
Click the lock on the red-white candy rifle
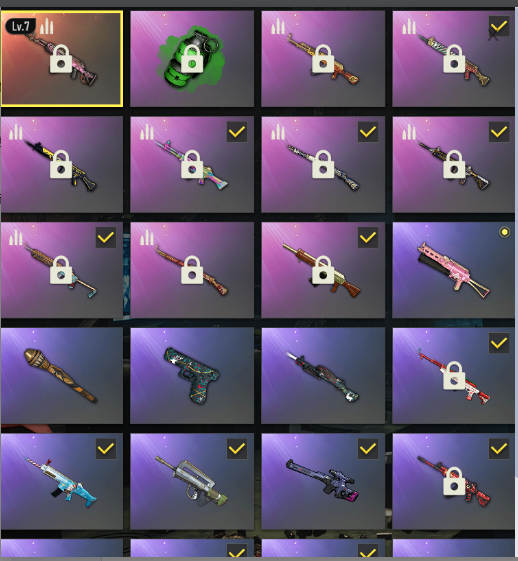click(454, 376)
